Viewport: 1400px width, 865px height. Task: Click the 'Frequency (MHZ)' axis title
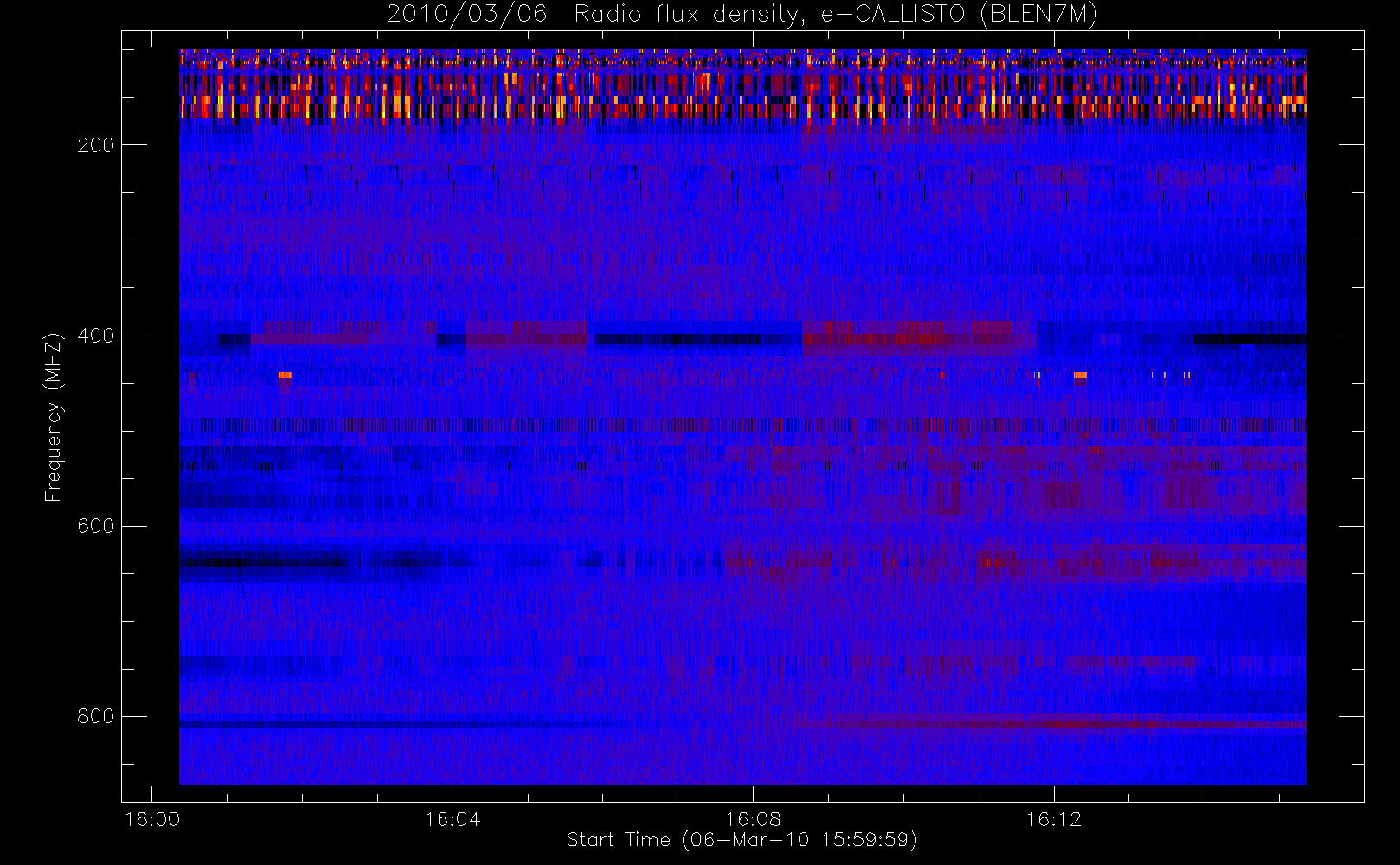(53, 417)
